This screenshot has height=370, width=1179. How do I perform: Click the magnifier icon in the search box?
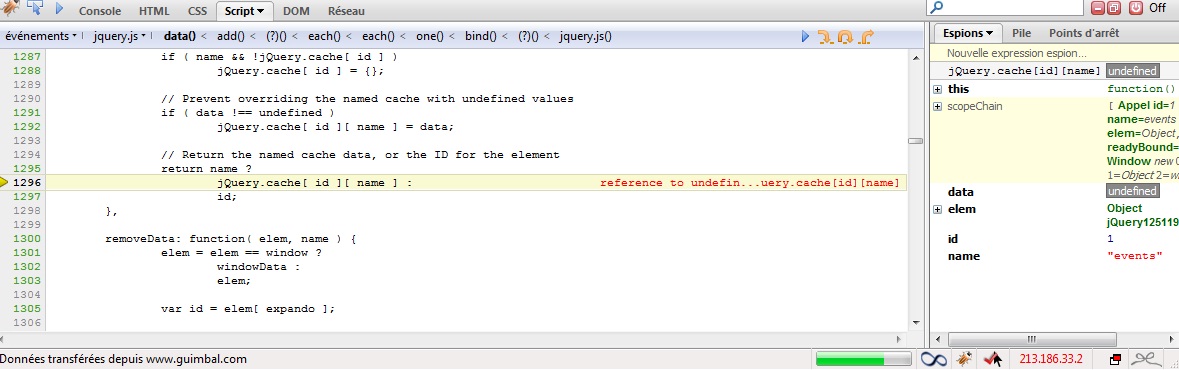pos(937,8)
